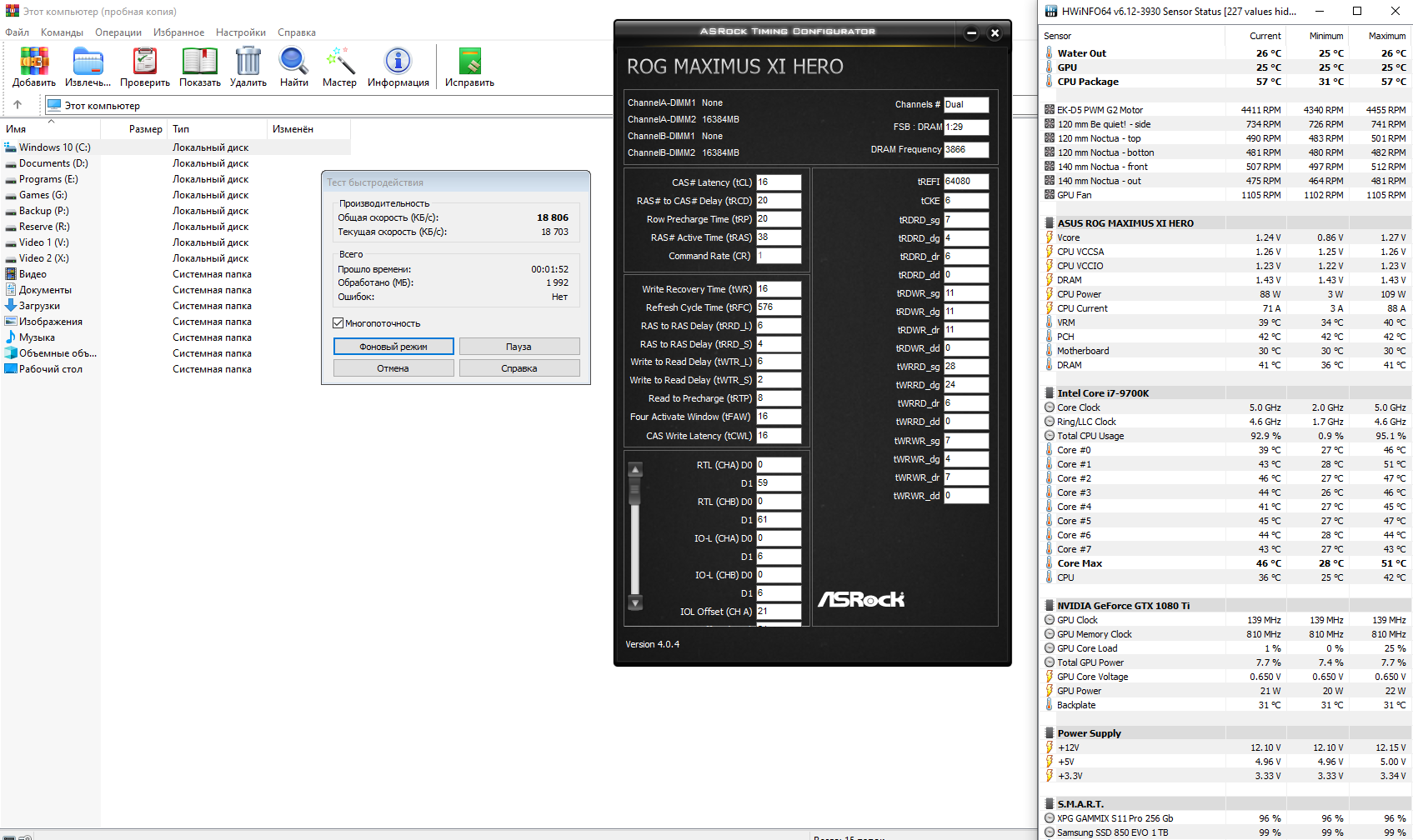
Task: Sort the file list by the Имя column
Action: (50, 129)
